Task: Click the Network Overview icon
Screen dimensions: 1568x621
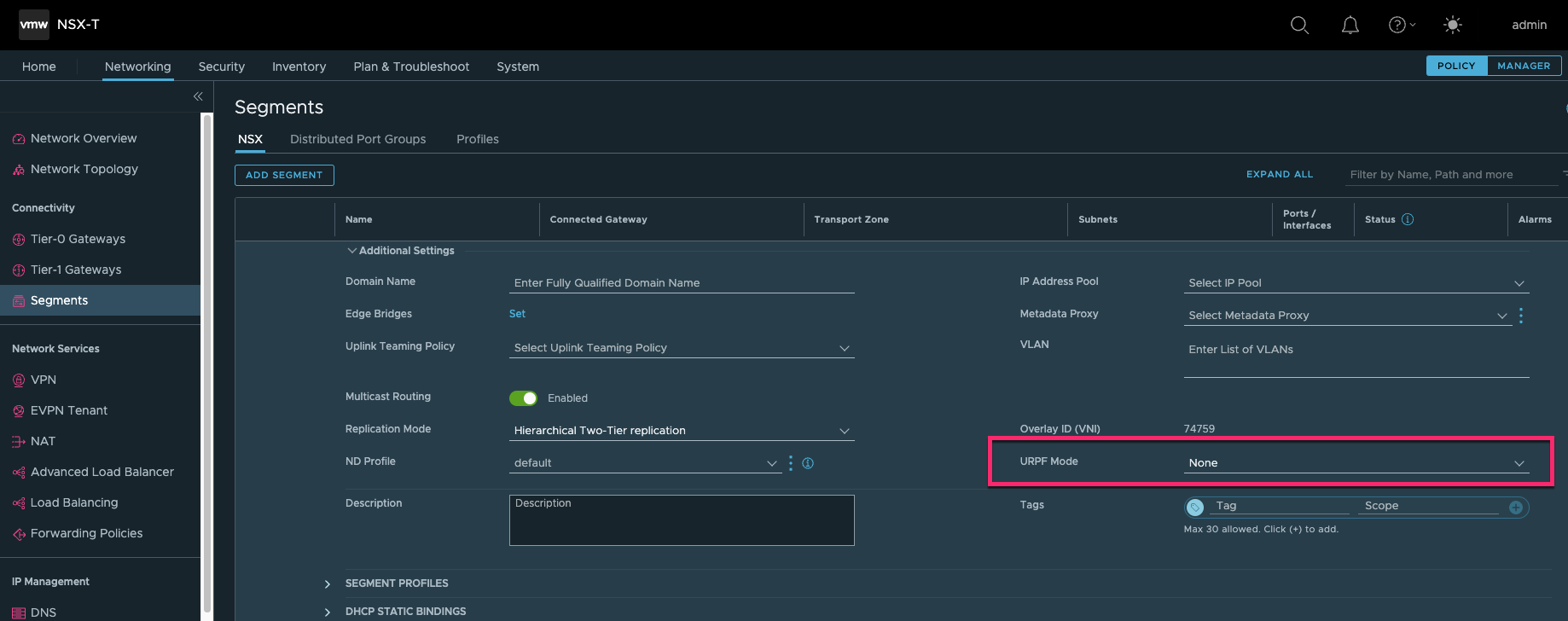Action: (19, 139)
